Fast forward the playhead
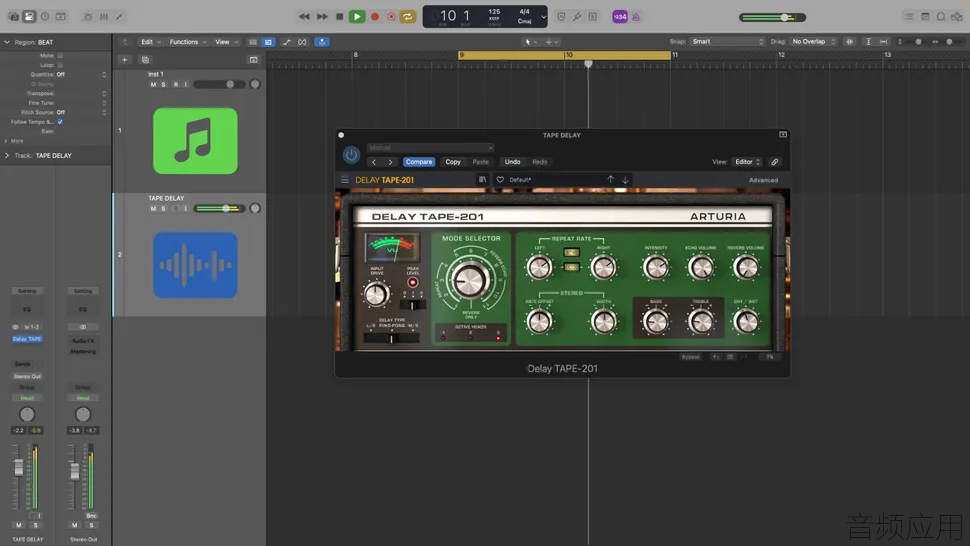 click(x=322, y=17)
